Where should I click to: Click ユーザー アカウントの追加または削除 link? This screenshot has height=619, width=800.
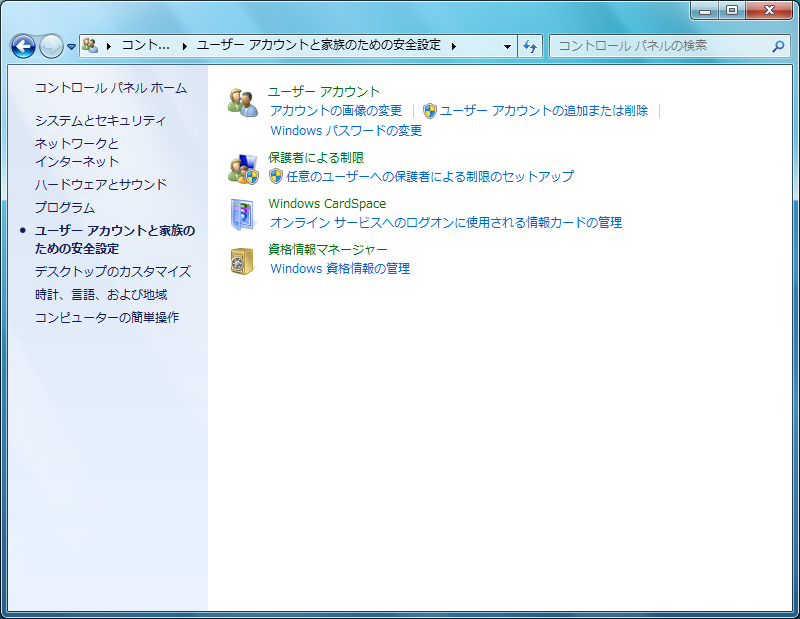point(544,111)
